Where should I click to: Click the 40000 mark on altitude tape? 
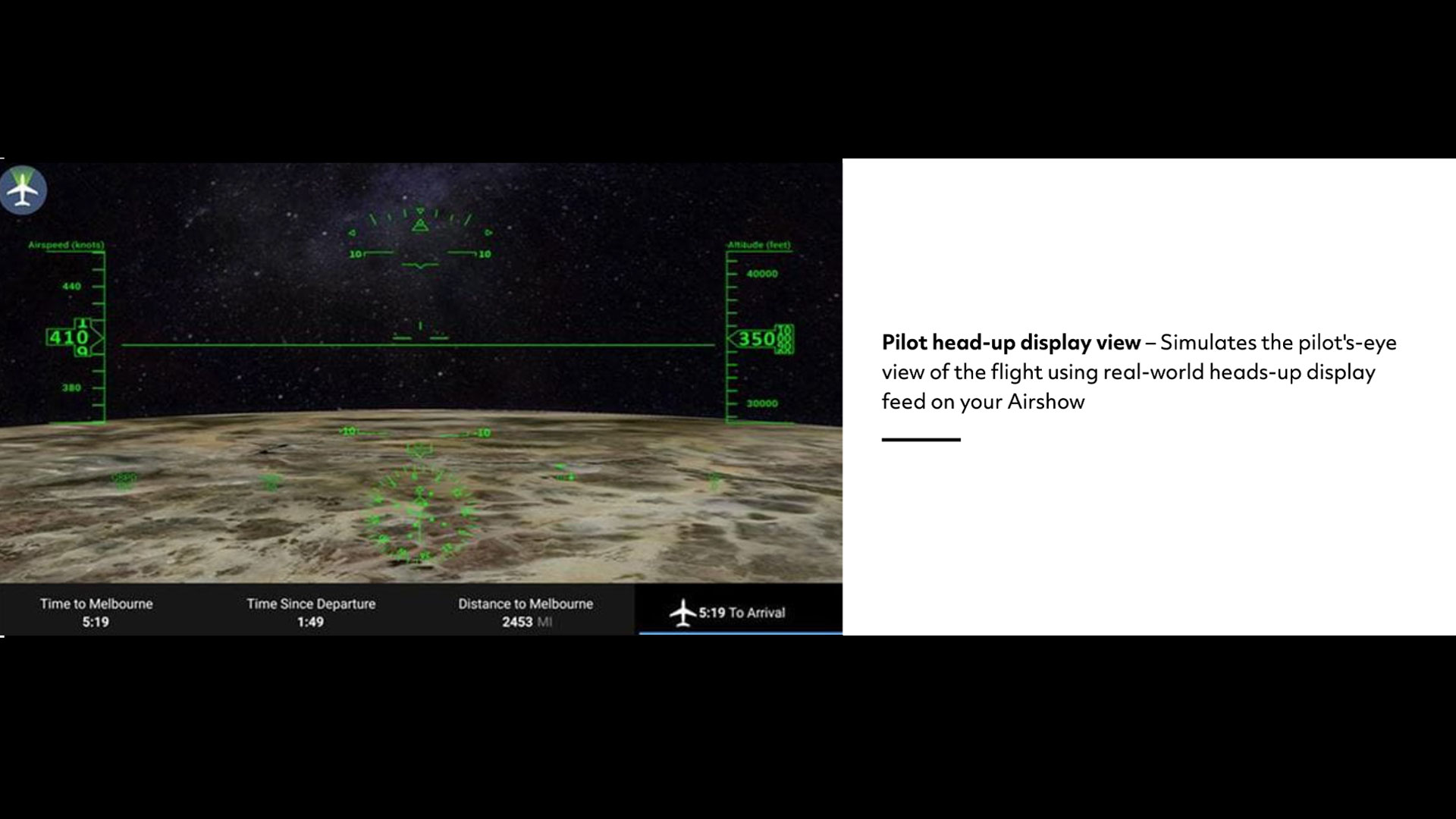click(x=761, y=274)
